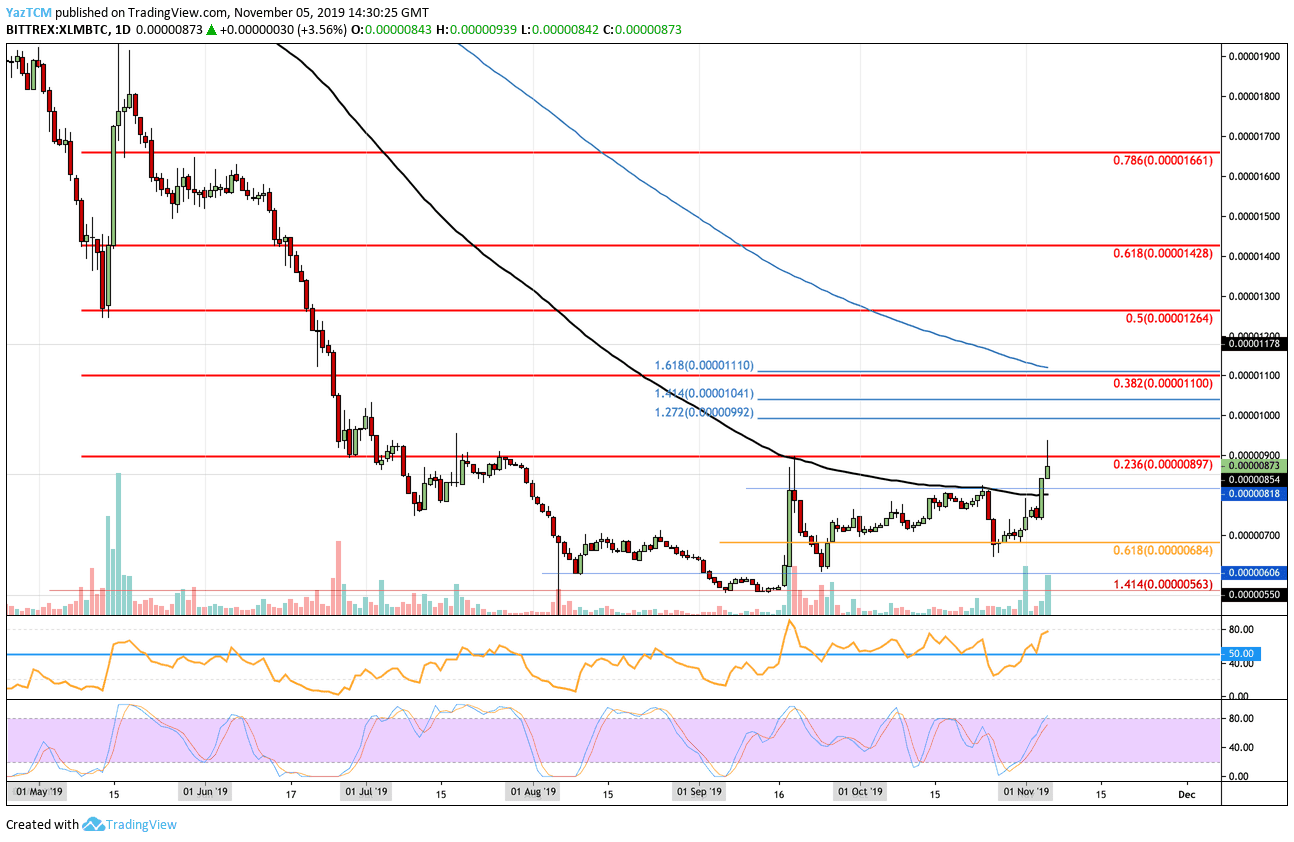Select the 0.382(0.00001100) Fibonacci label

[1163, 383]
